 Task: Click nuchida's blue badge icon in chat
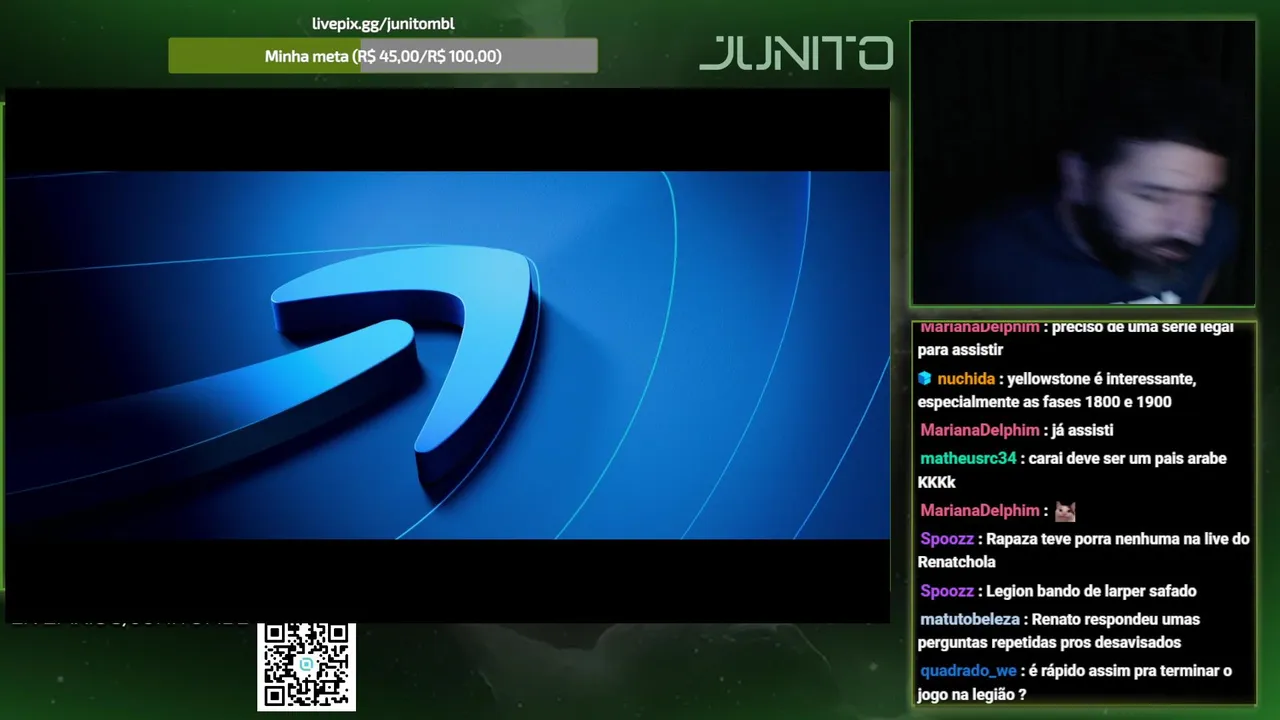pyautogui.click(x=925, y=379)
